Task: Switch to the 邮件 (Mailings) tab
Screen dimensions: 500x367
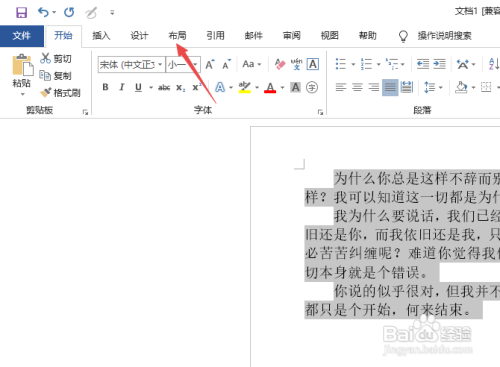Action: (x=253, y=35)
